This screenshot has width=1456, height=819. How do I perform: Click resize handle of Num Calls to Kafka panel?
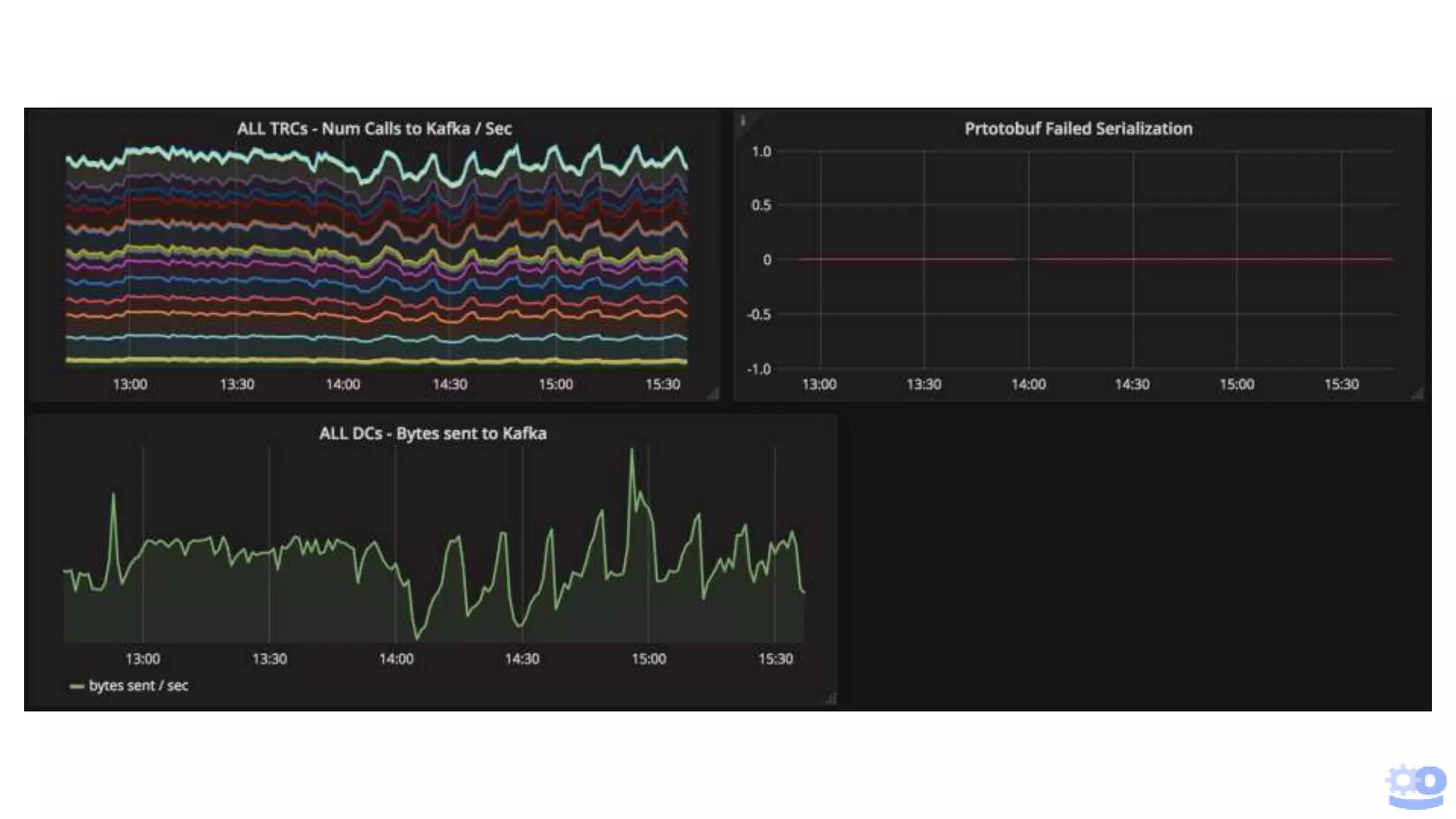713,394
